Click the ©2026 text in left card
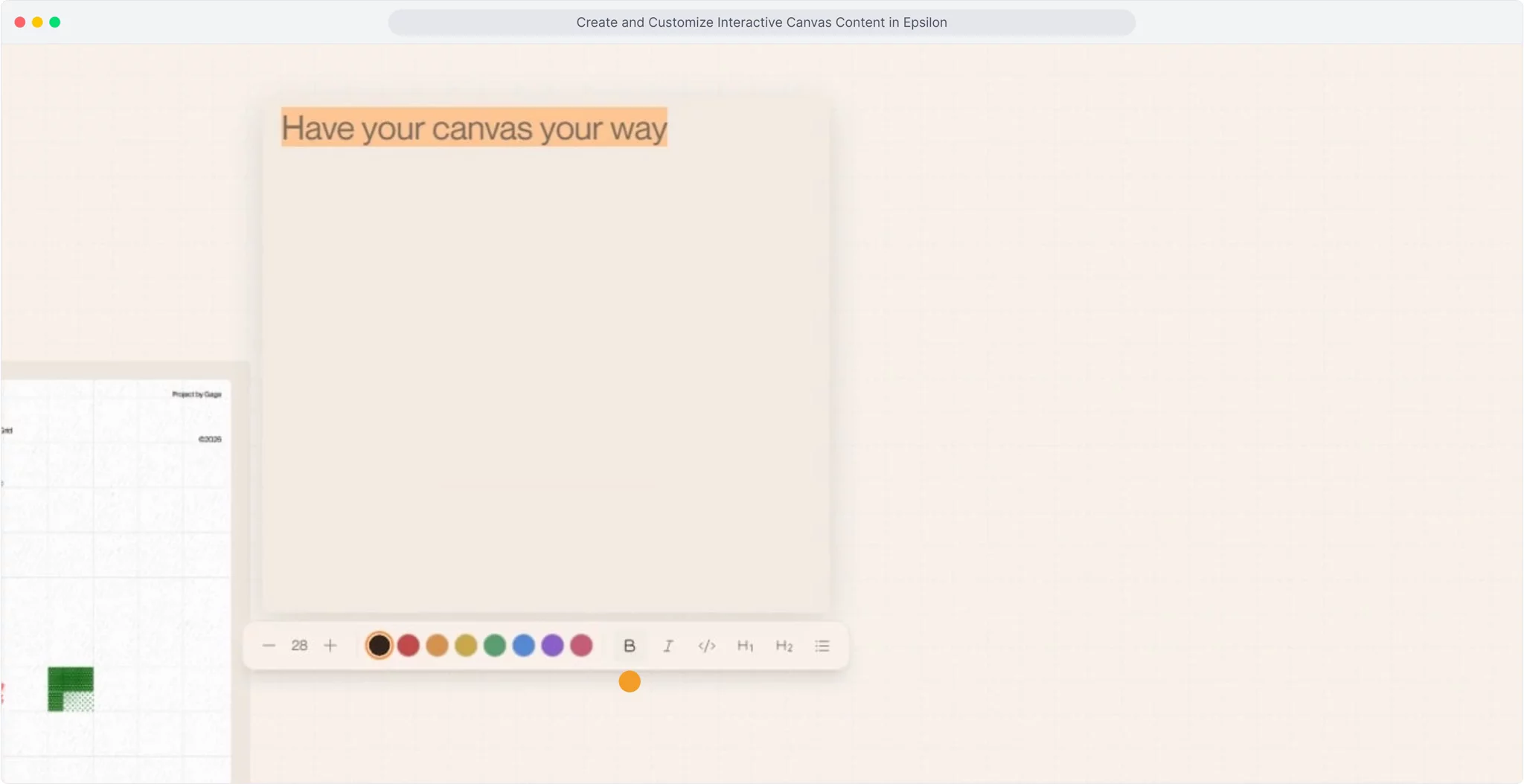Viewport: 1524px width, 784px height. 210,439
